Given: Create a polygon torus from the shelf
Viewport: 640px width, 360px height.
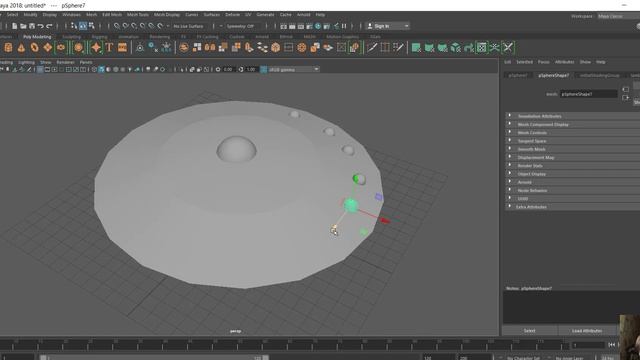Looking at the screenshot, I should (34, 47).
